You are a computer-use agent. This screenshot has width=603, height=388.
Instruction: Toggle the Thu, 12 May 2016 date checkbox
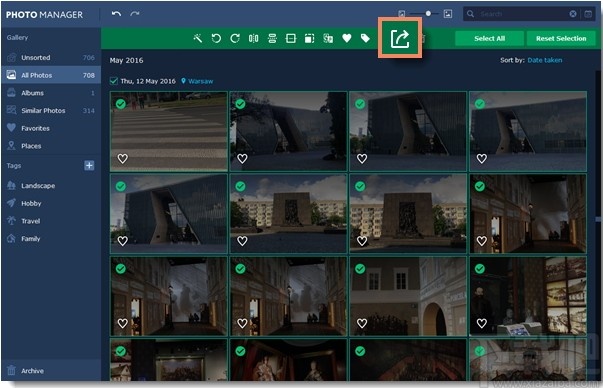pos(113,81)
